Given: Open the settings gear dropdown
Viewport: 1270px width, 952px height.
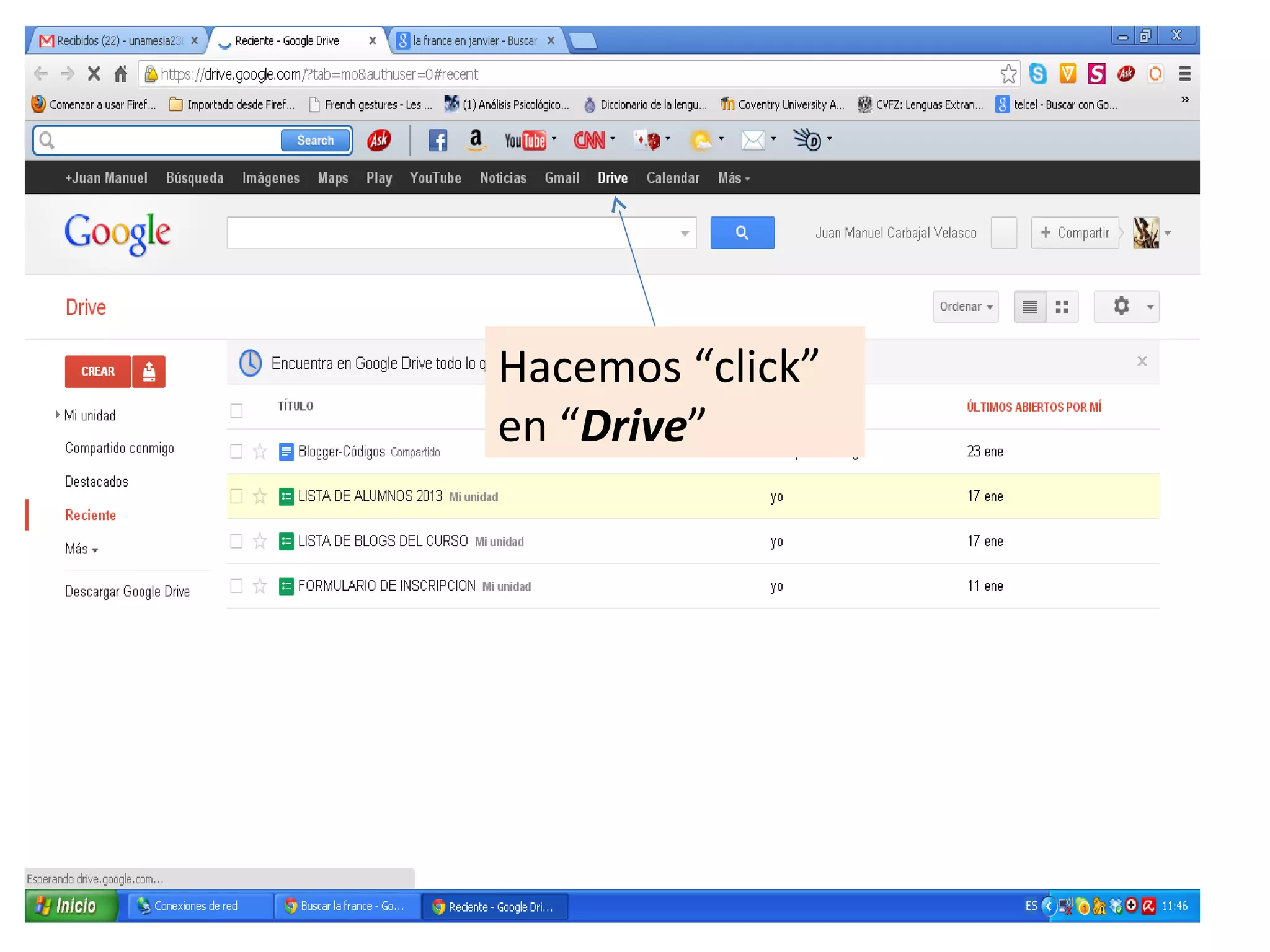Looking at the screenshot, I should (x=1126, y=307).
